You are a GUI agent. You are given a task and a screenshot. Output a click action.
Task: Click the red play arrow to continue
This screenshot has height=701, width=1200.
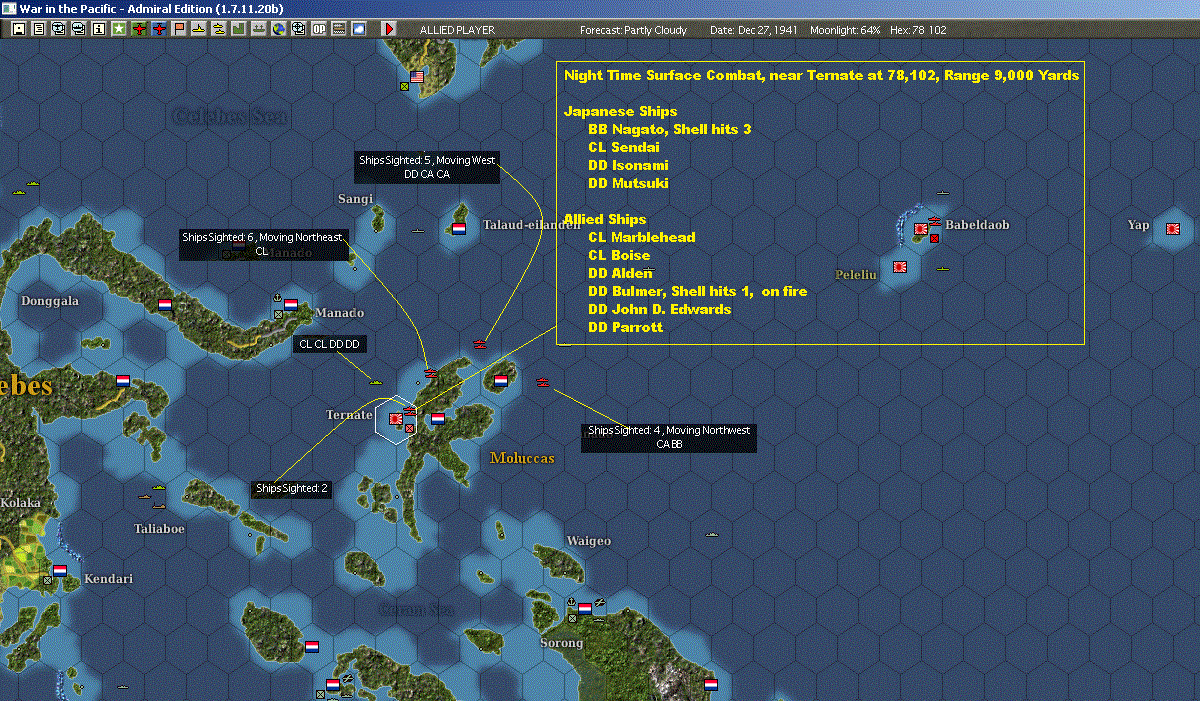coord(389,29)
